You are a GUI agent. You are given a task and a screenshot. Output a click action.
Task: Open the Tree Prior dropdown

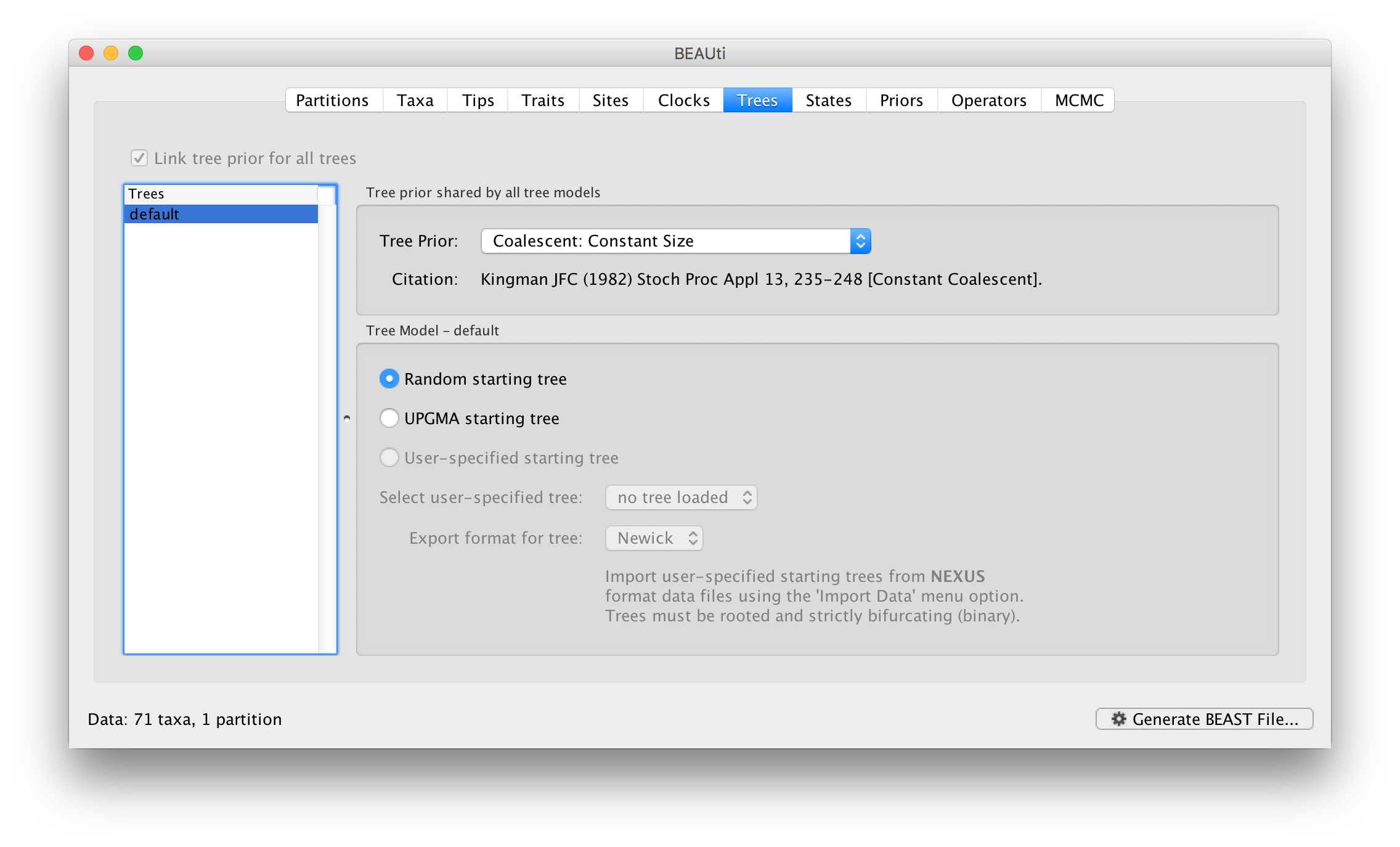point(676,241)
